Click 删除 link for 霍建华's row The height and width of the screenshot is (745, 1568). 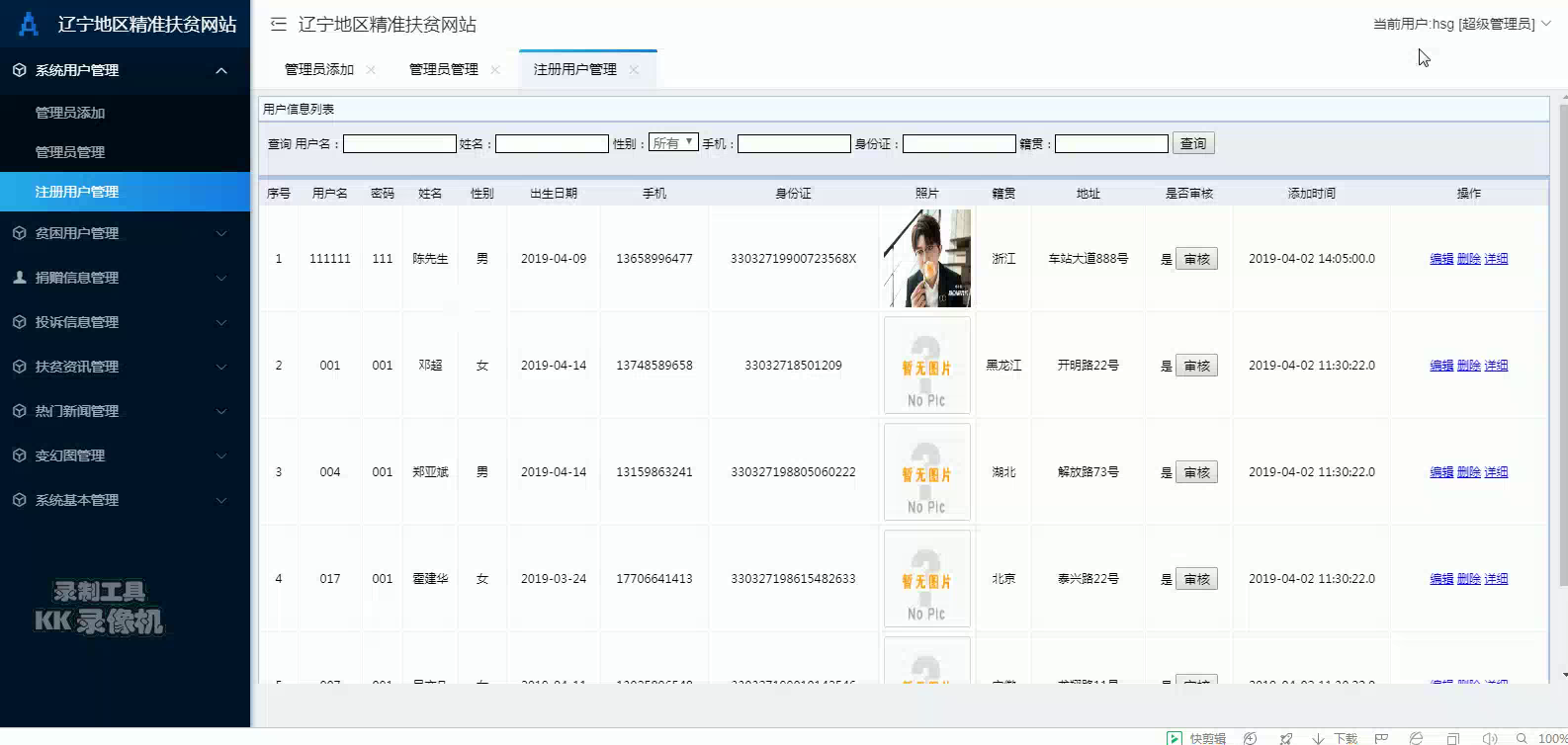click(x=1468, y=579)
